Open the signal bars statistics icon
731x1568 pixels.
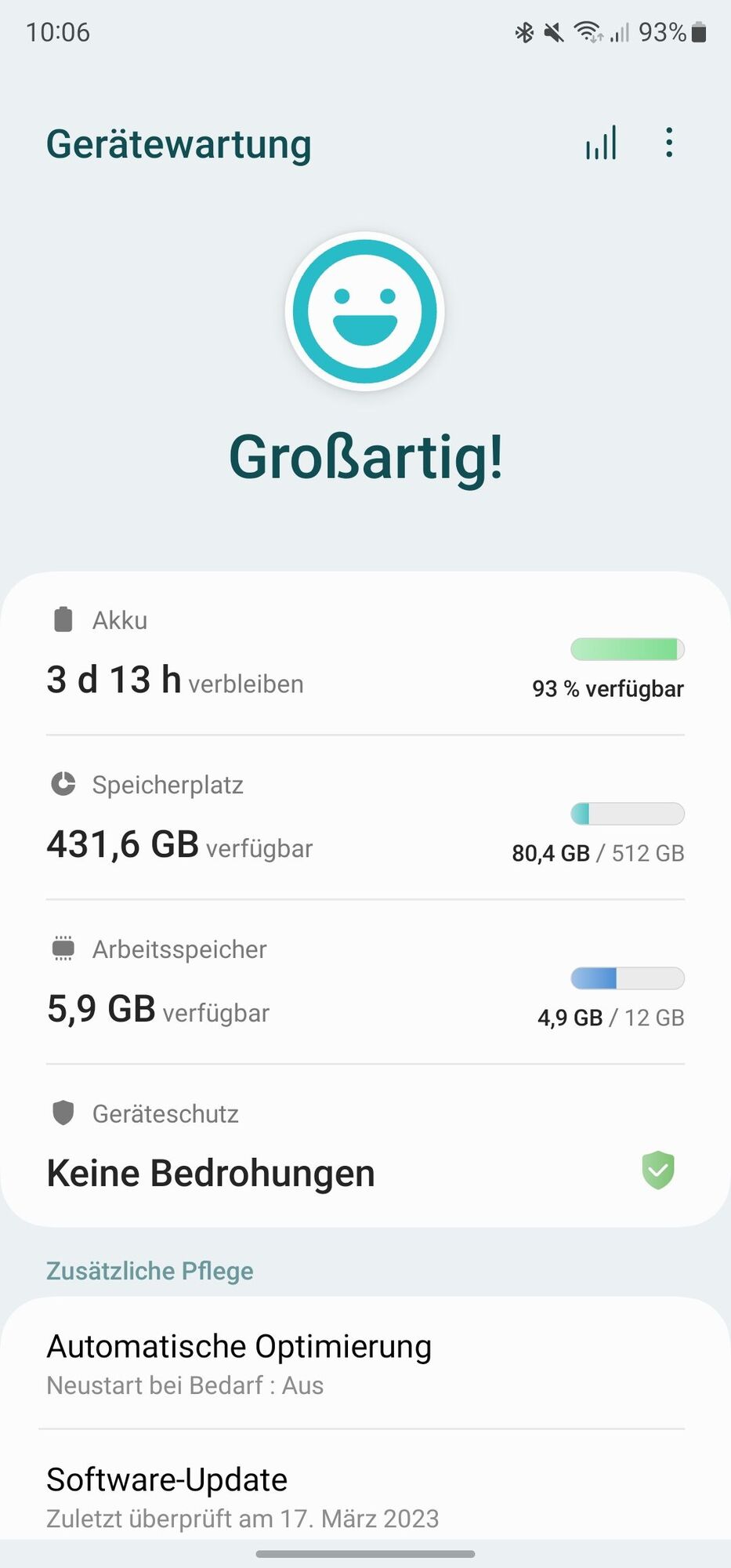[x=601, y=143]
